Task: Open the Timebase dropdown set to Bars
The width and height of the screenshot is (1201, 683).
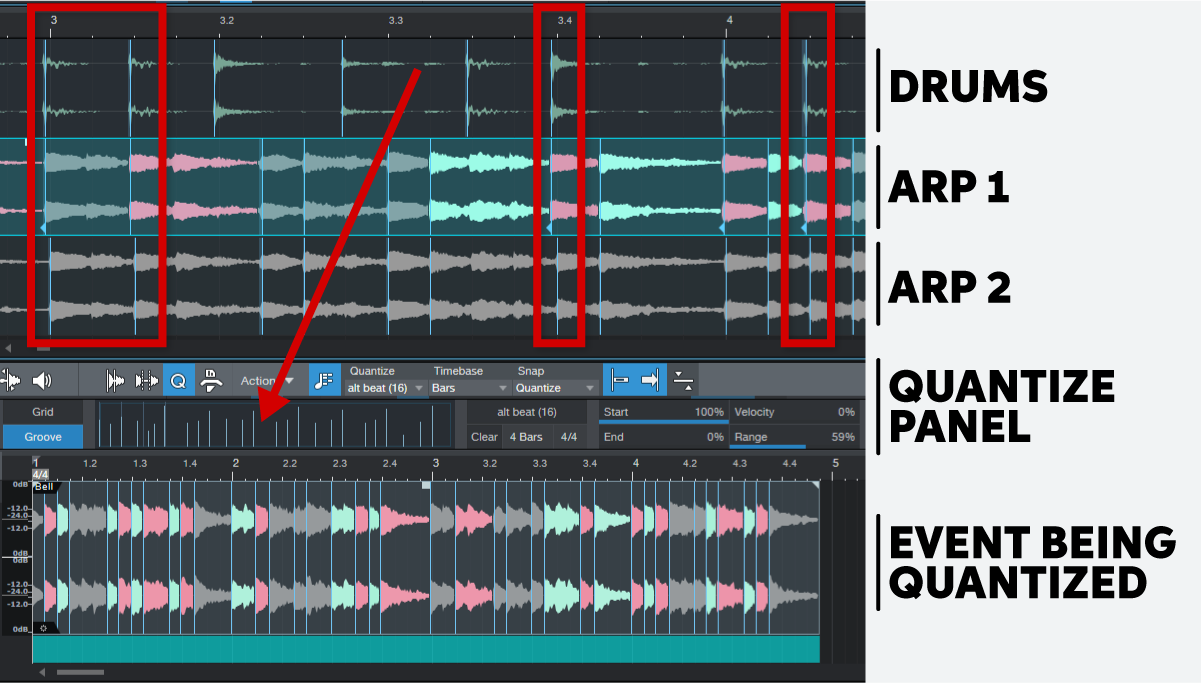Action: 466,387
